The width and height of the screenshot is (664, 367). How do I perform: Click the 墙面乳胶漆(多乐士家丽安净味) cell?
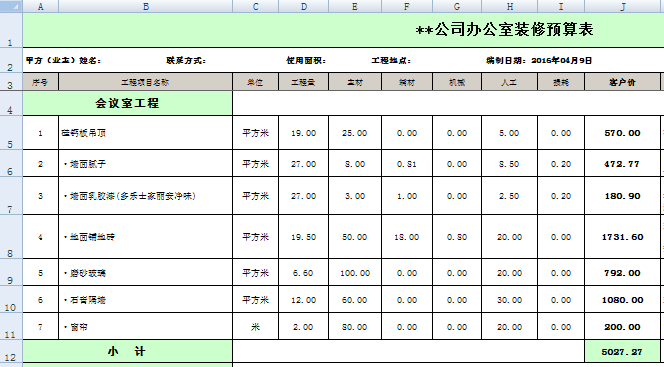coord(146,196)
